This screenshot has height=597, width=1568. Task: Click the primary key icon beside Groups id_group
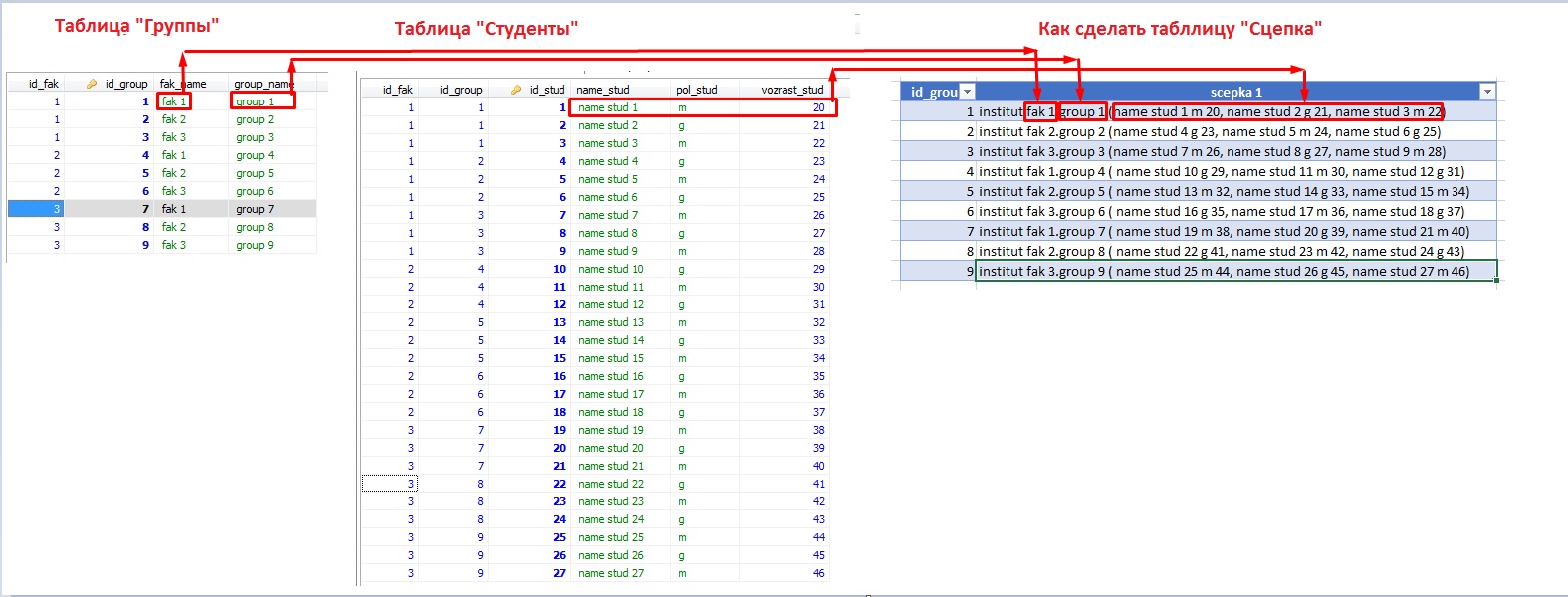tap(92, 84)
